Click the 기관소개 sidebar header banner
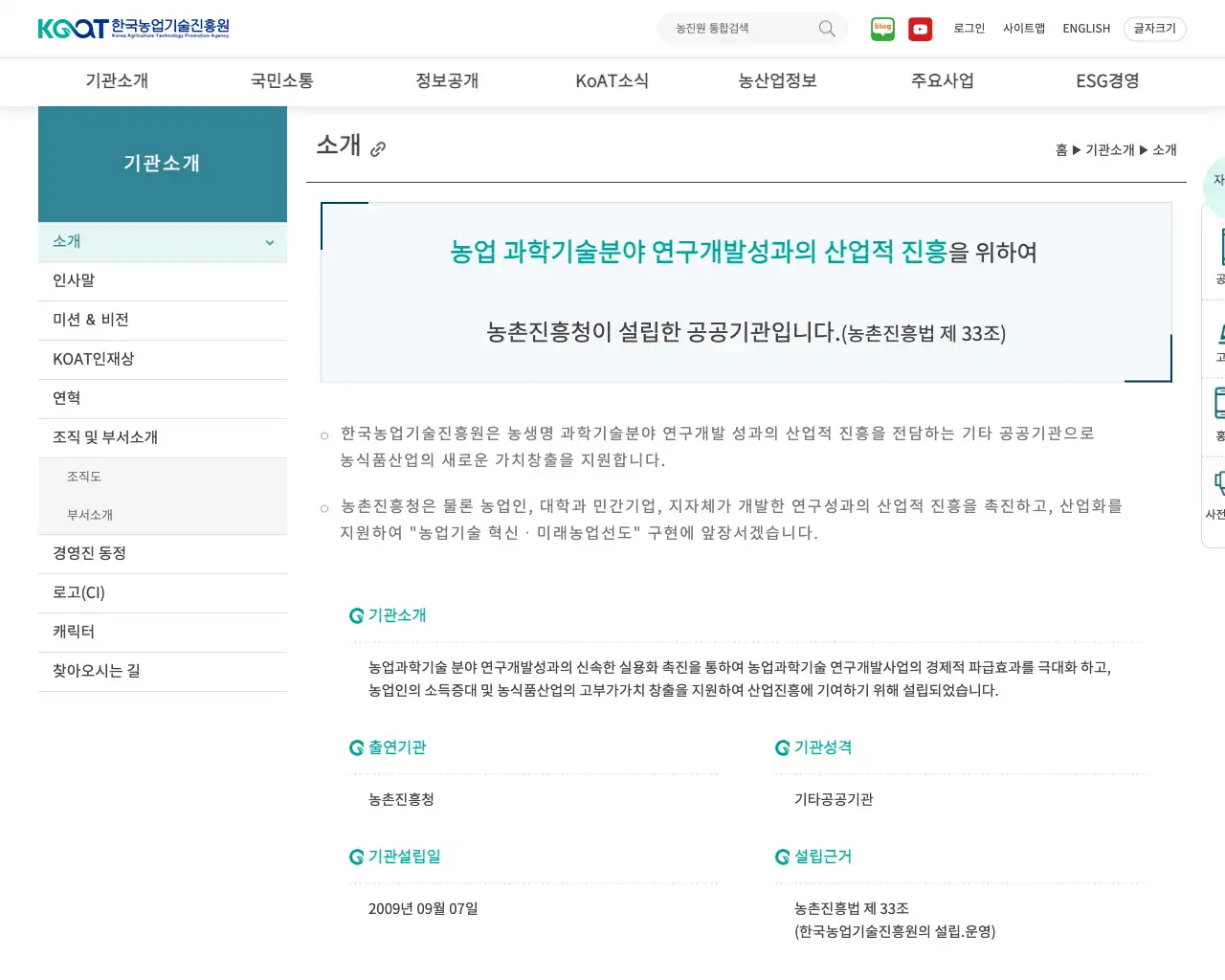Image resolution: width=1225 pixels, height=980 pixels. coord(163,164)
